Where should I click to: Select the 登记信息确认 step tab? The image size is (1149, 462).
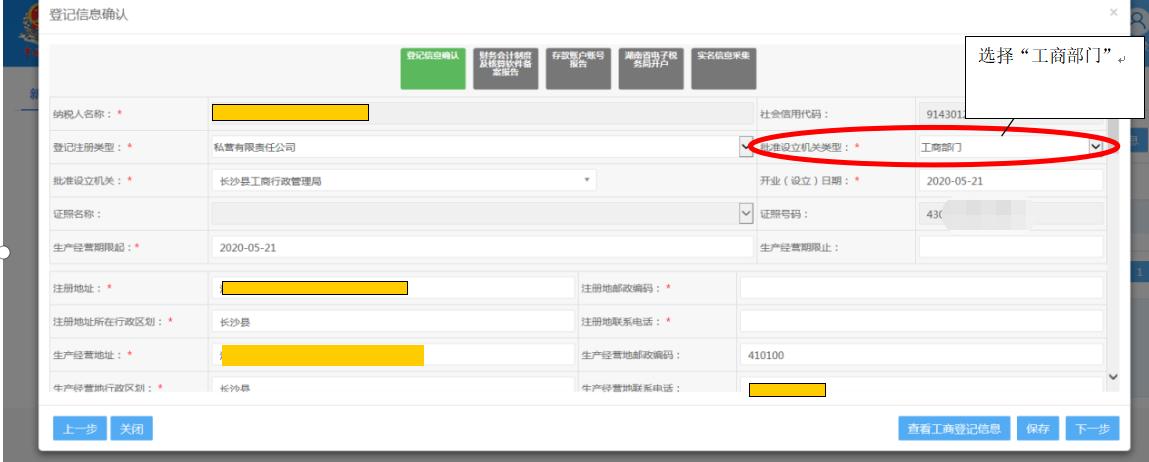tap(432, 69)
